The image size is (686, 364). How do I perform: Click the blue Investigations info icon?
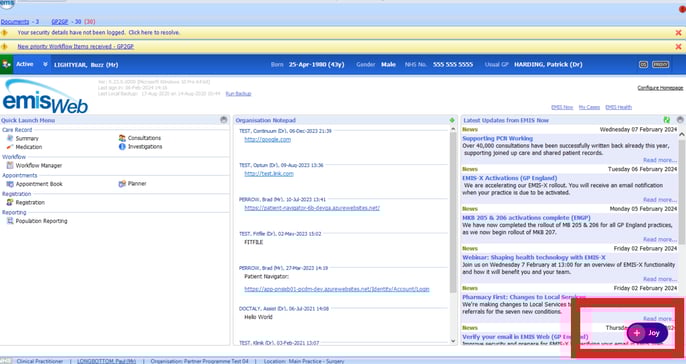coord(122,147)
